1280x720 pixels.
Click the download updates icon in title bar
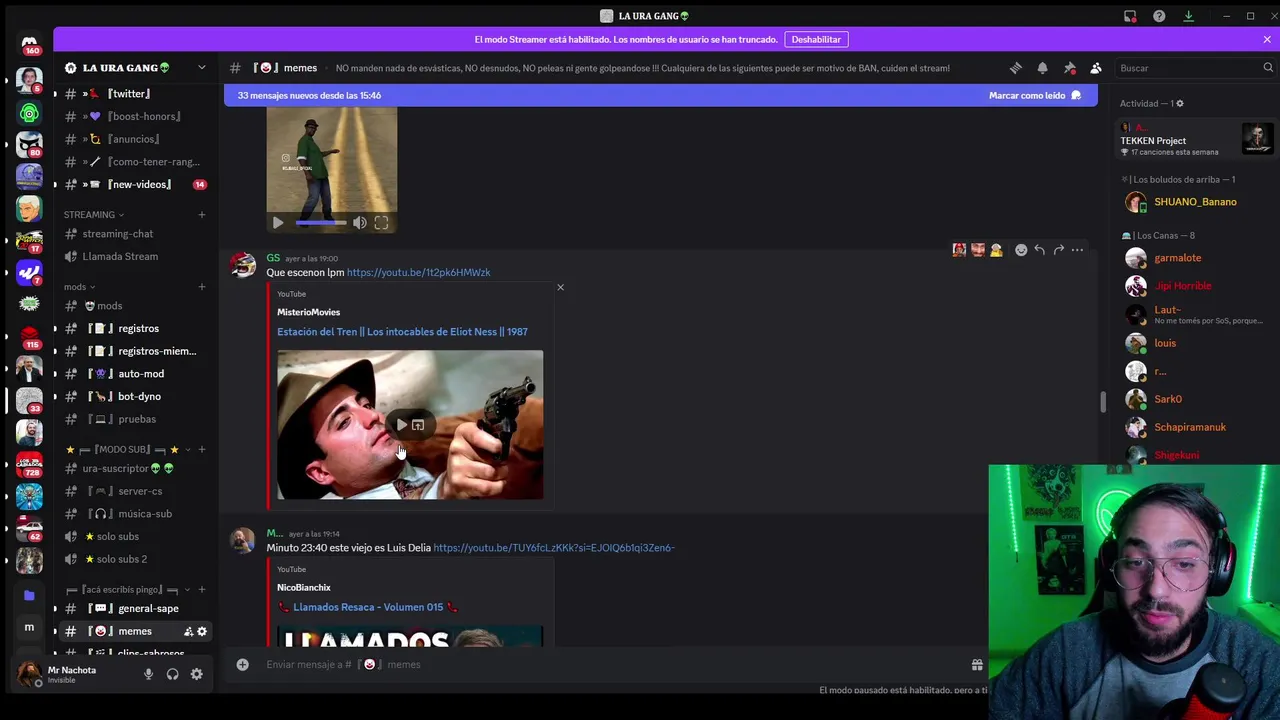[1188, 16]
